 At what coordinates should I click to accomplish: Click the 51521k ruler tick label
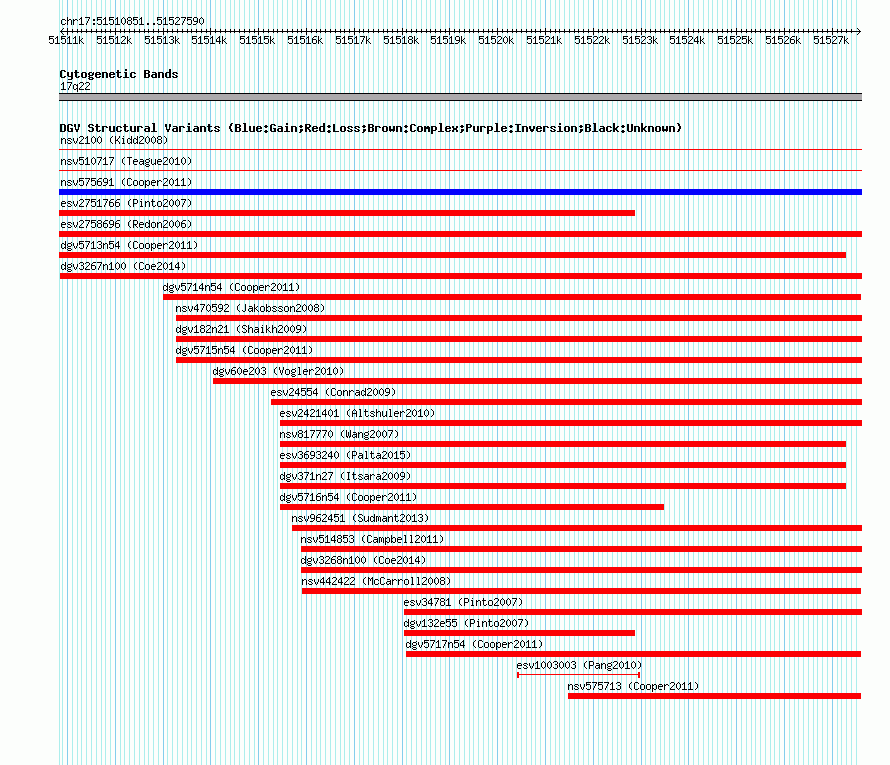(x=544, y=40)
